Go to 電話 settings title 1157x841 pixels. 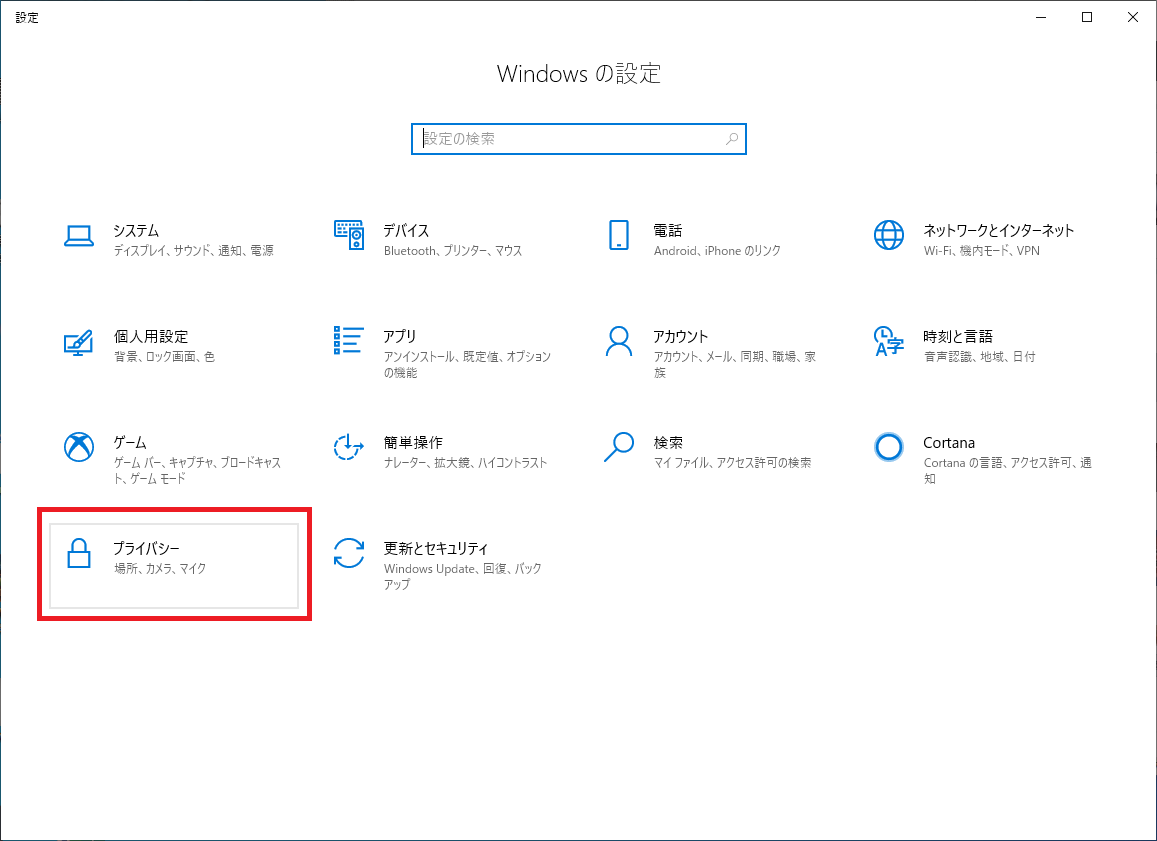pyautogui.click(x=668, y=230)
